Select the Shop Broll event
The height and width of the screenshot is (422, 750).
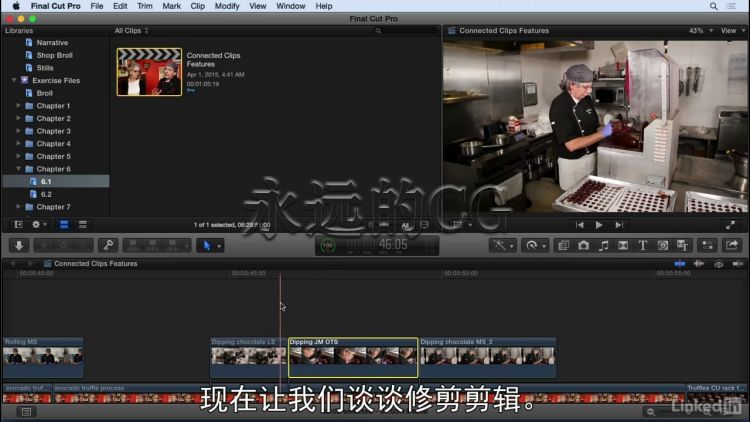click(56, 55)
